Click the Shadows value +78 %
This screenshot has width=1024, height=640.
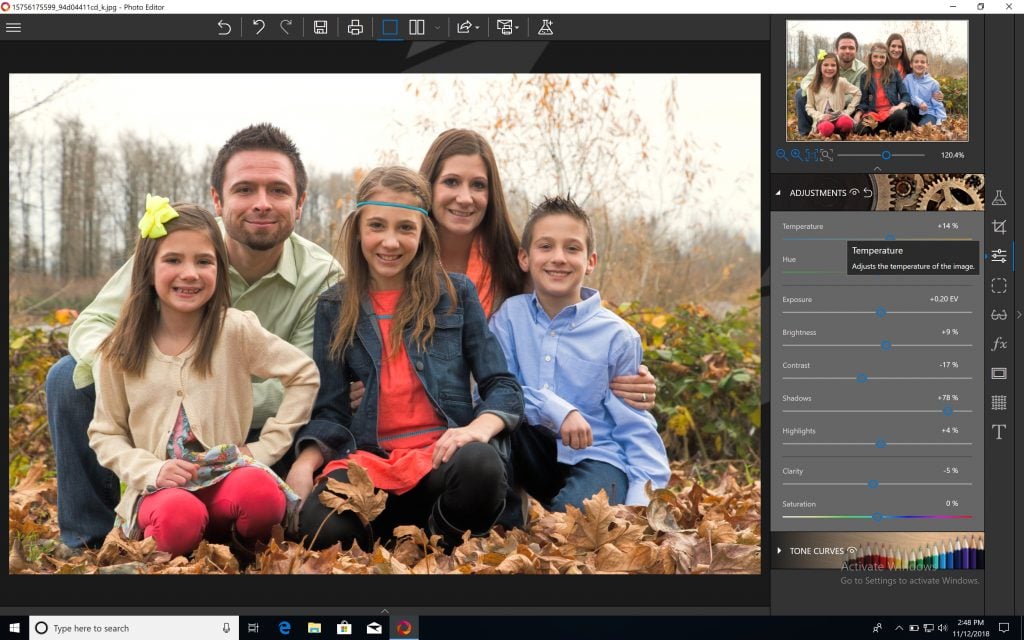[948, 397]
